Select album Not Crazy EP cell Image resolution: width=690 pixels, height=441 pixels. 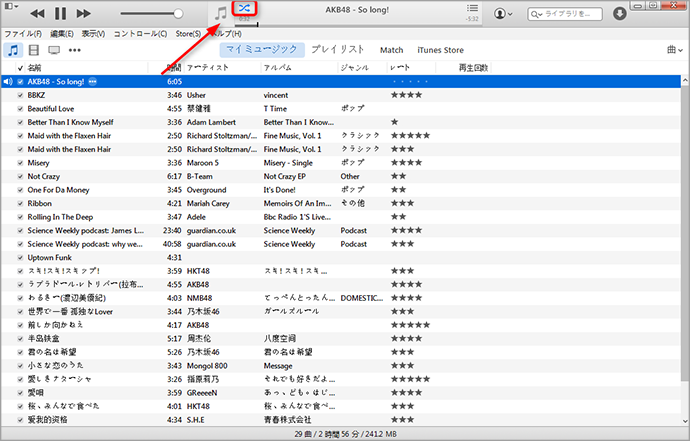click(285, 176)
